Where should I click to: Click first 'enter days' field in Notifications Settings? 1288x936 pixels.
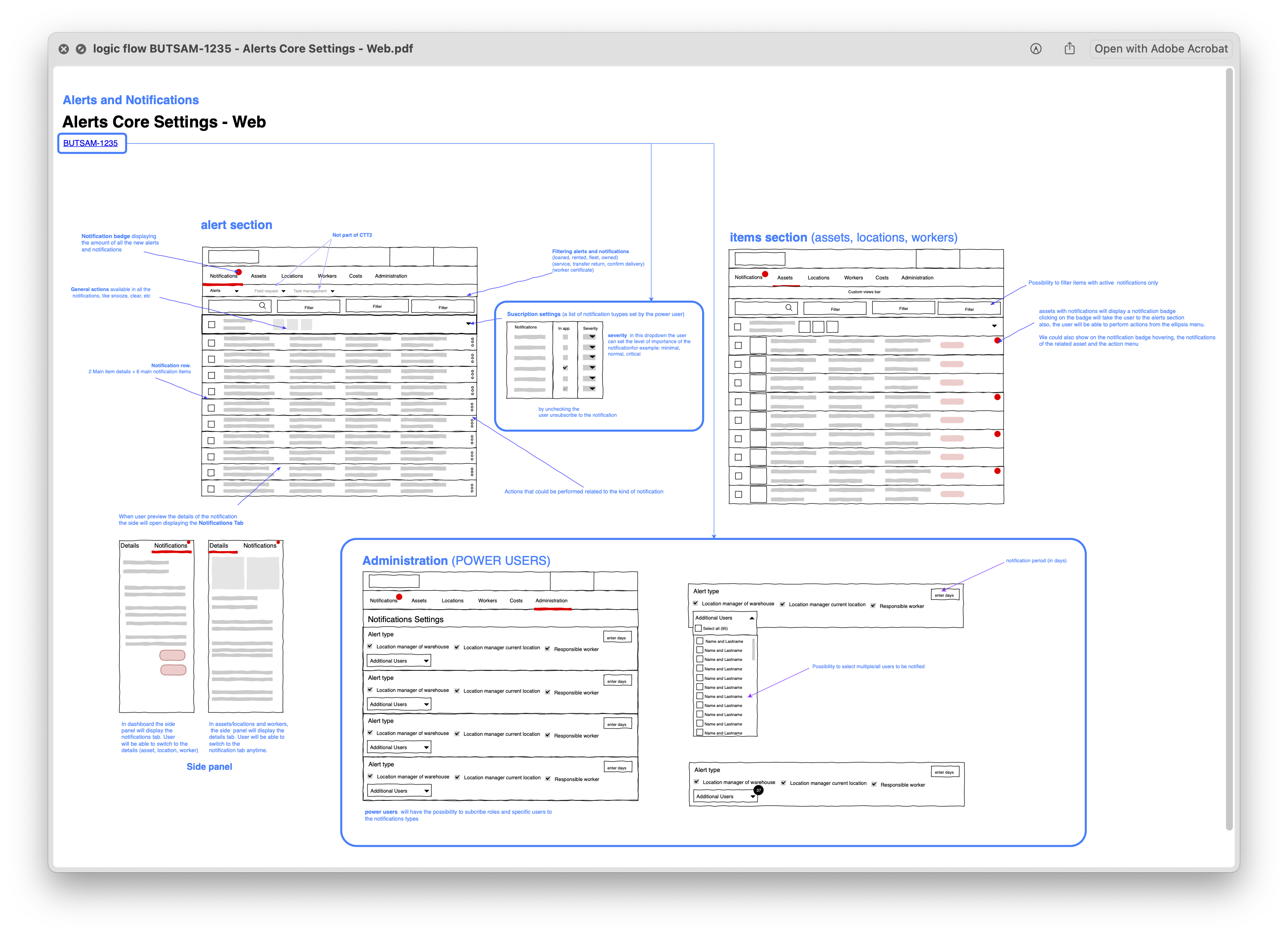(x=617, y=638)
